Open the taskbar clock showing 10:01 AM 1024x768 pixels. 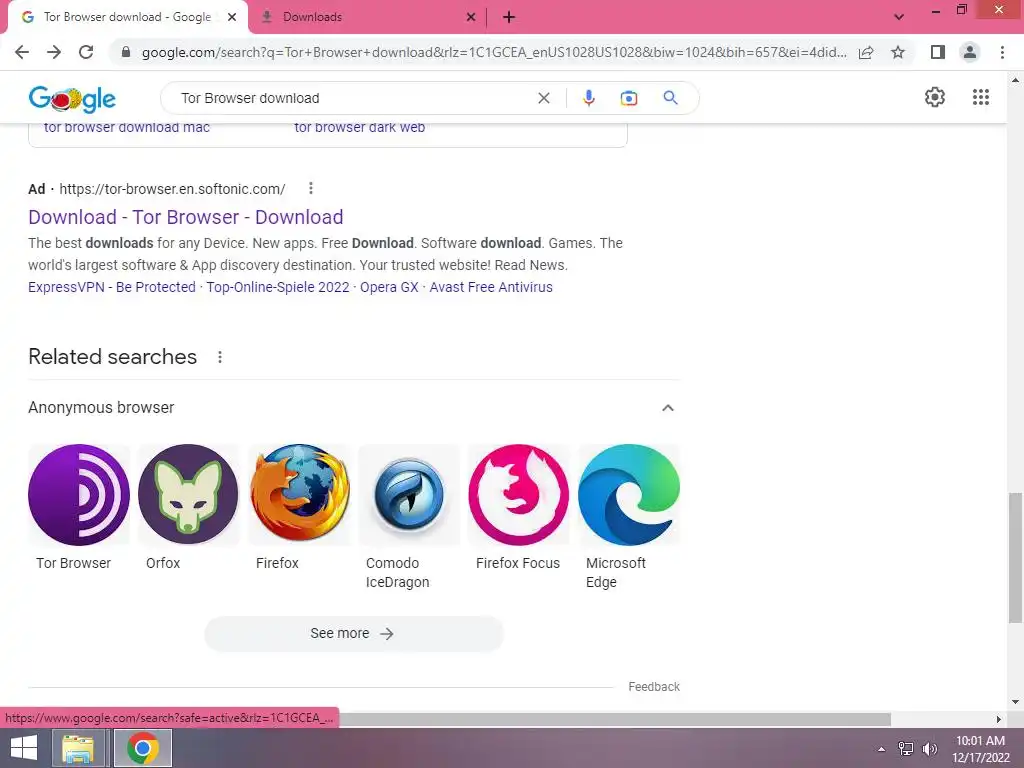[980, 748]
